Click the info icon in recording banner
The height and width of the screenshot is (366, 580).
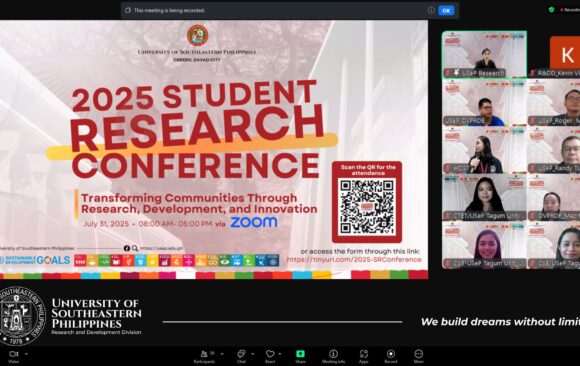click(x=431, y=10)
